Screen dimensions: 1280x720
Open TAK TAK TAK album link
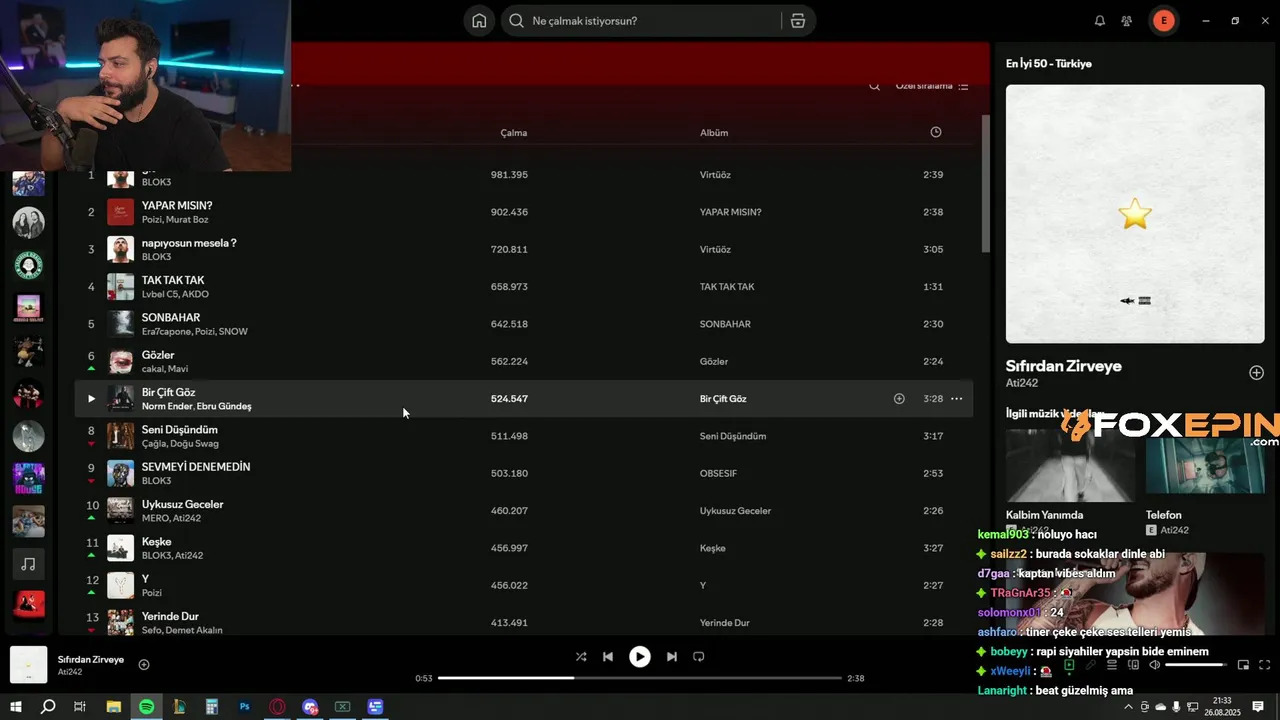pos(727,287)
